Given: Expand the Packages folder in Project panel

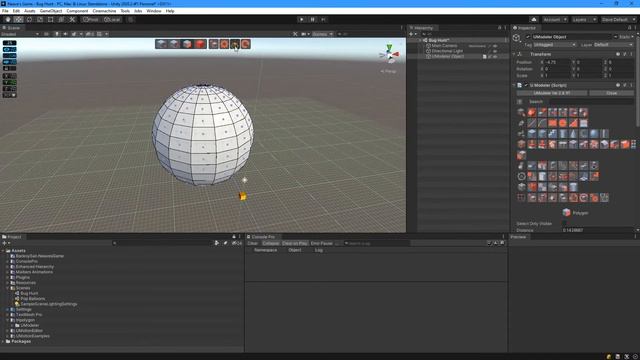Looking at the screenshot, I should coord(3,341).
